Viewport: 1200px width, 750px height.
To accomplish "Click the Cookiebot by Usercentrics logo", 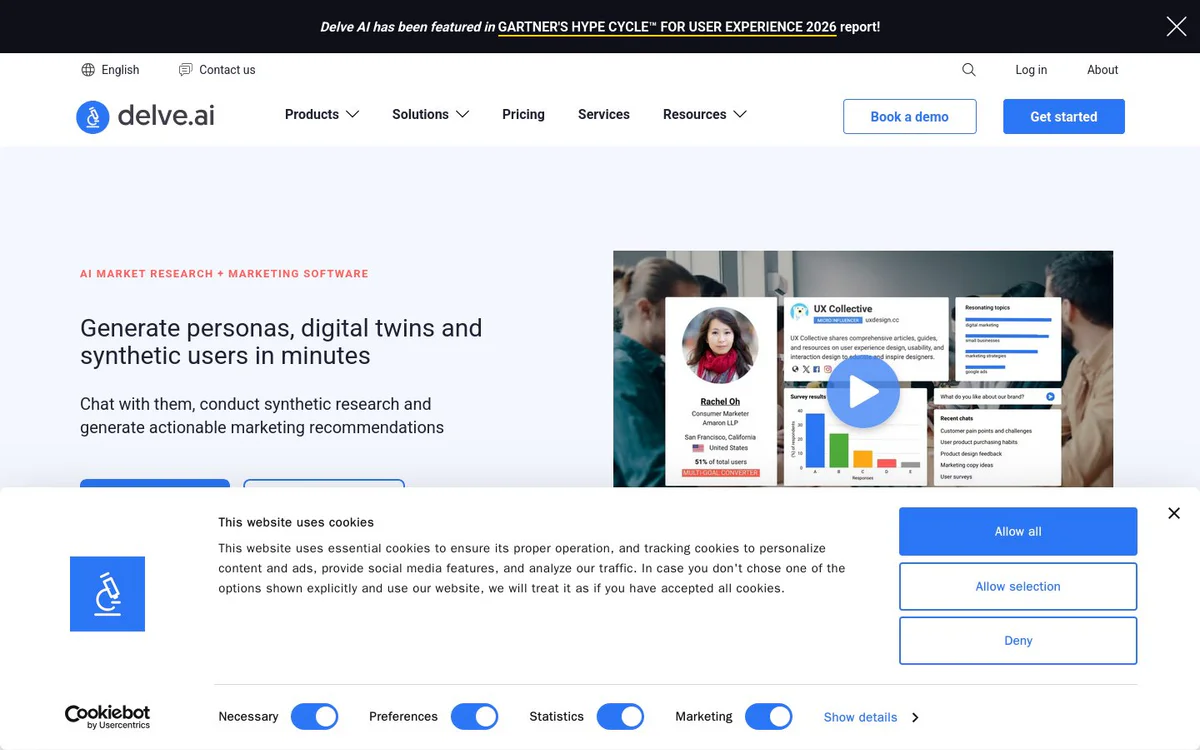I will [x=107, y=716].
